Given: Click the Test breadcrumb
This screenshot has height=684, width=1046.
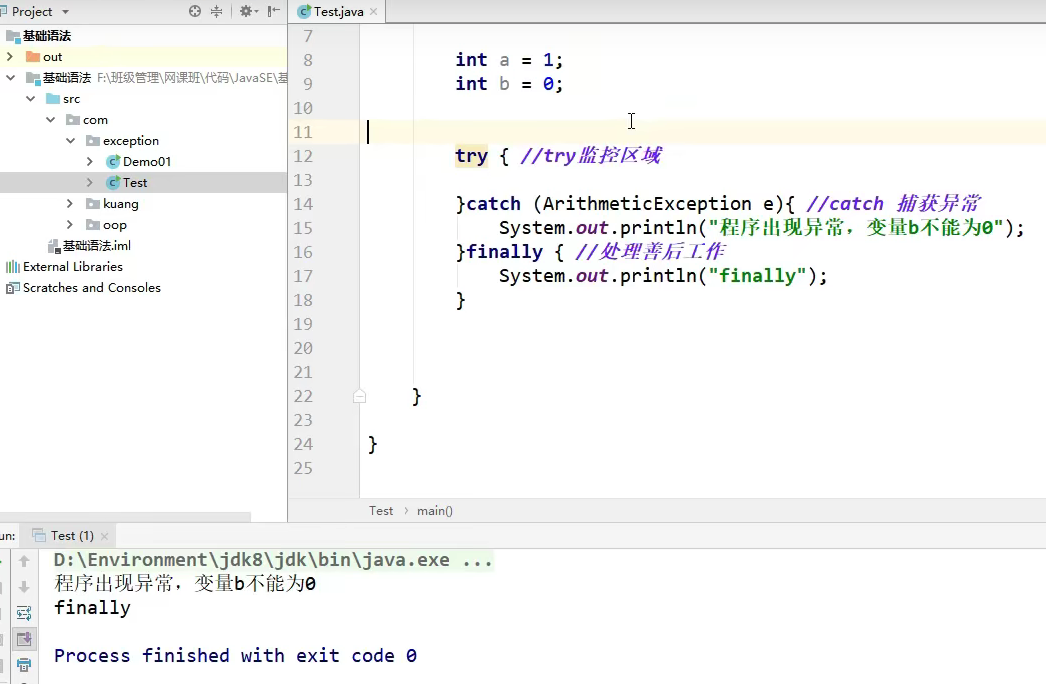Looking at the screenshot, I should coord(381,510).
